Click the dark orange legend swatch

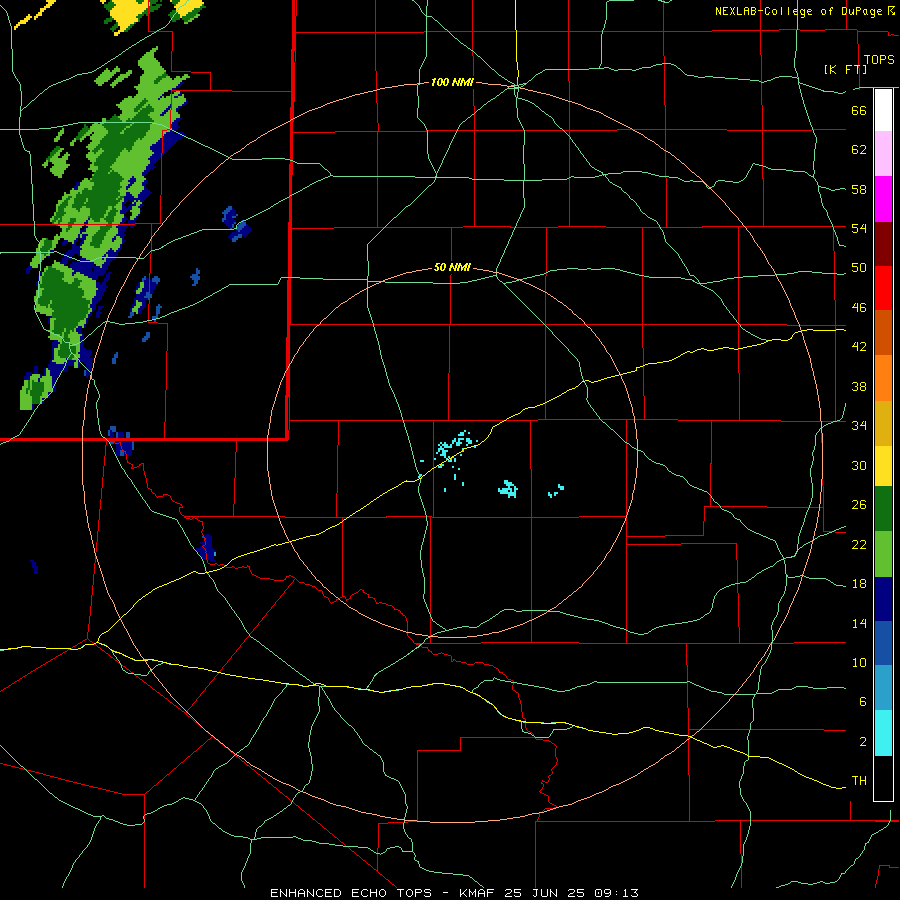[x=883, y=332]
